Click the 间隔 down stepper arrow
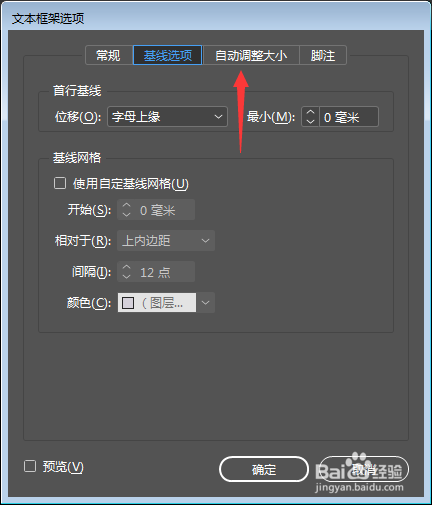 pyautogui.click(x=126, y=276)
